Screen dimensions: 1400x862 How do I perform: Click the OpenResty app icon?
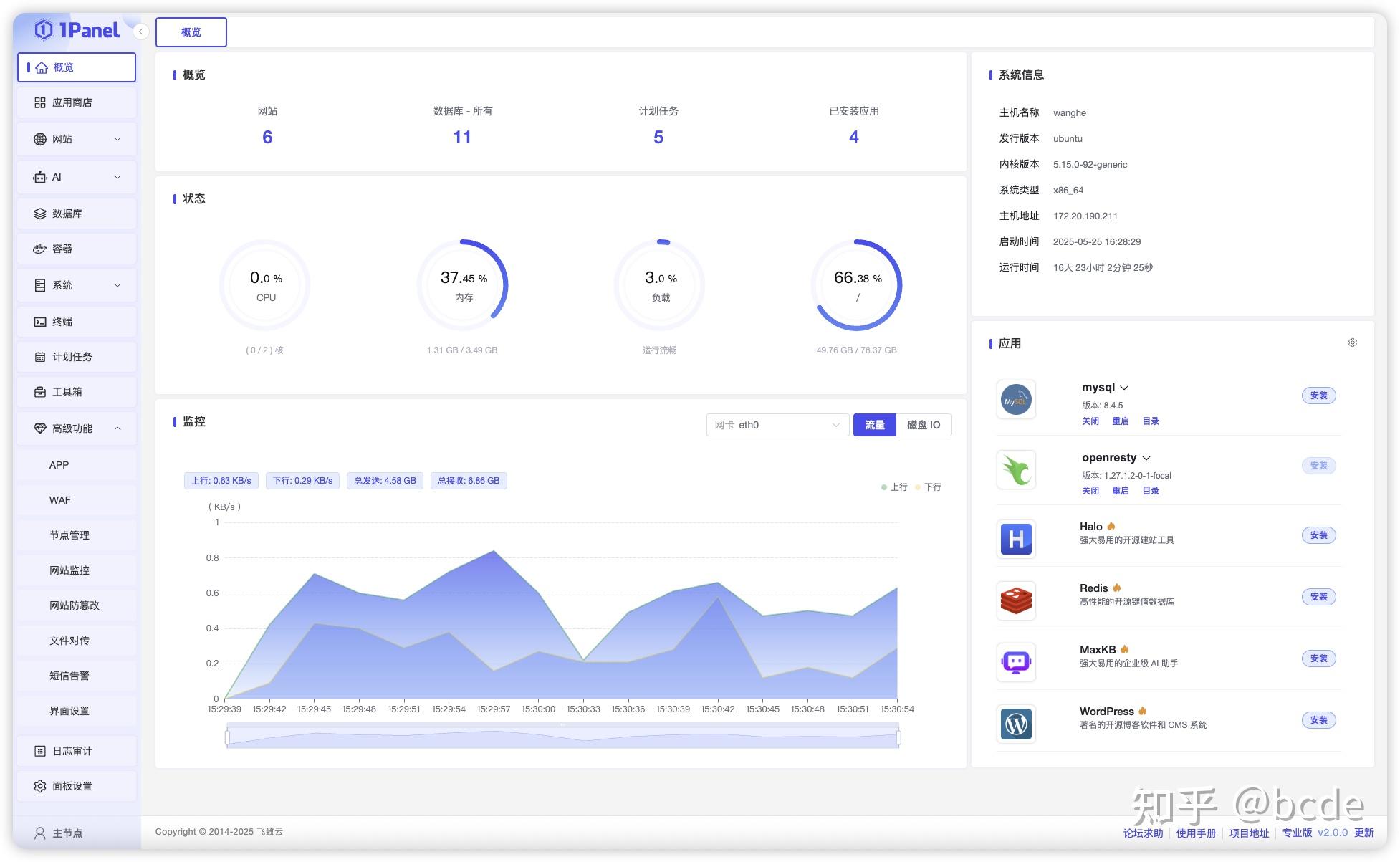(1015, 469)
